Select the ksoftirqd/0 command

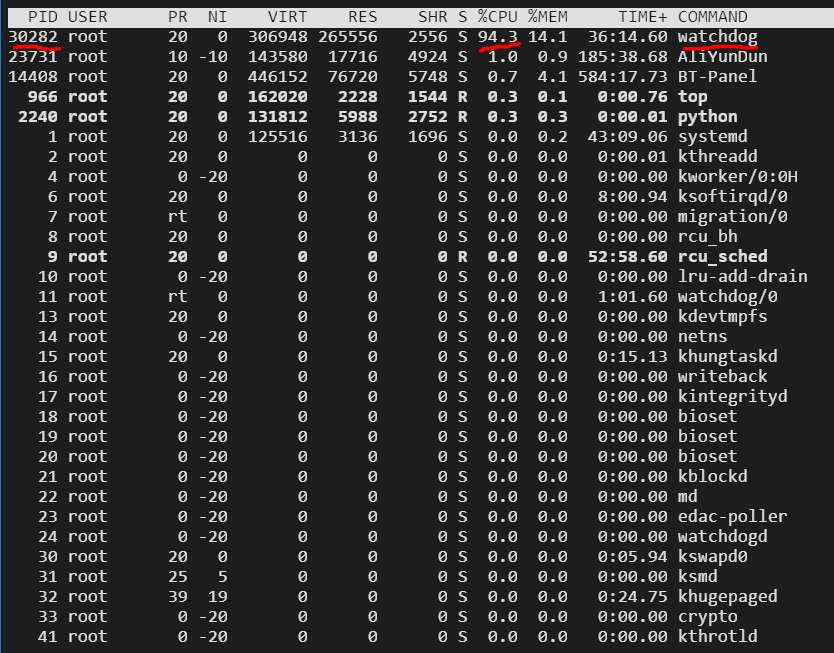pyautogui.click(x=732, y=197)
